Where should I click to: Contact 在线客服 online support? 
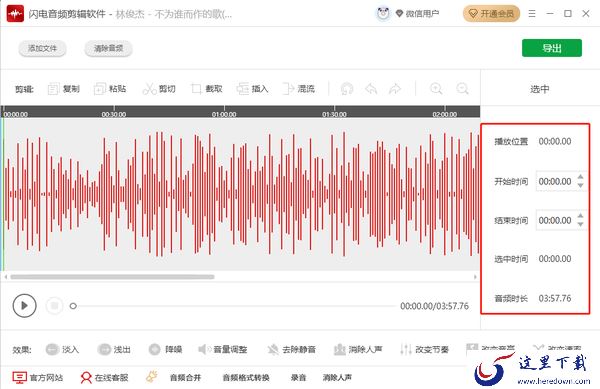pyautogui.click(x=104, y=378)
